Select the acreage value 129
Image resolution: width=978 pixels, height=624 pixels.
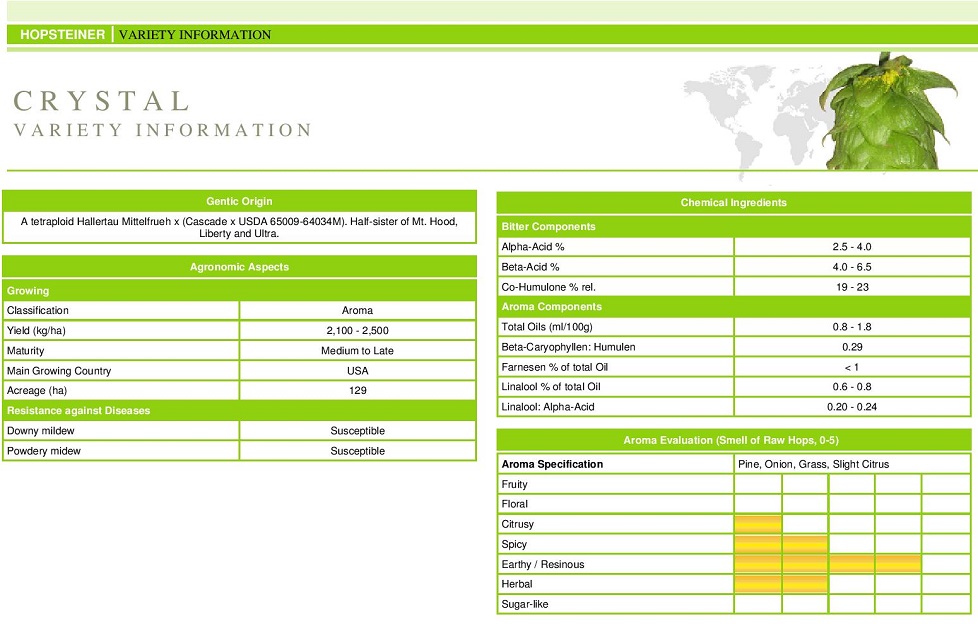click(357, 391)
